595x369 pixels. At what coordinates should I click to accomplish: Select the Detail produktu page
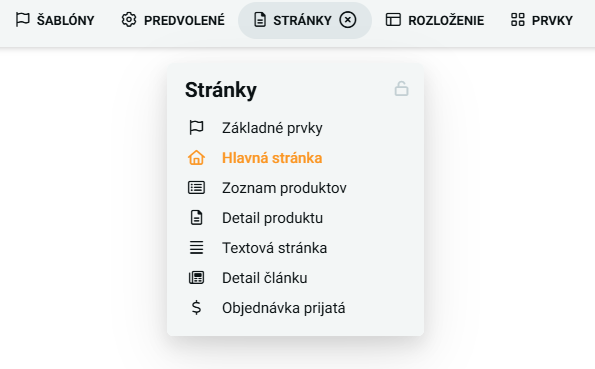click(x=272, y=218)
